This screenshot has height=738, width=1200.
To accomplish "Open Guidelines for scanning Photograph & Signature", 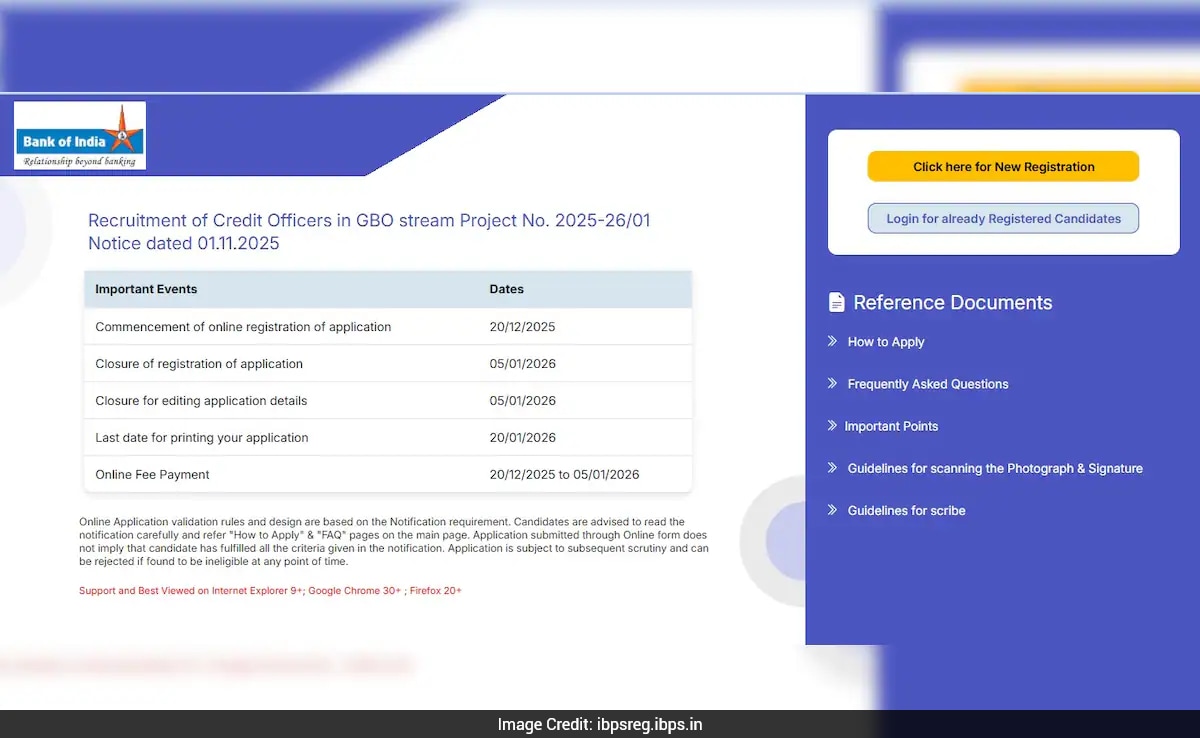I will [994, 468].
